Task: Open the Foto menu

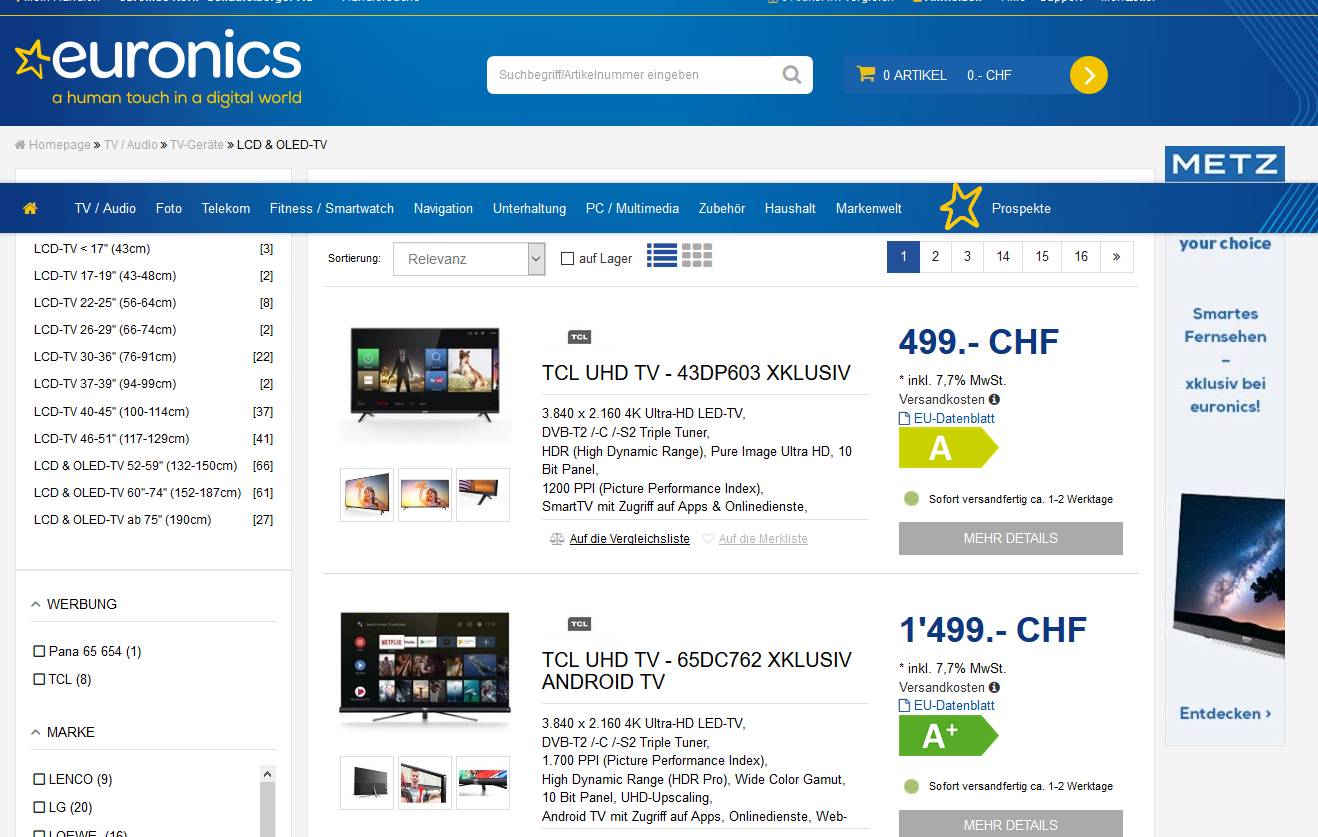Action: pos(169,208)
